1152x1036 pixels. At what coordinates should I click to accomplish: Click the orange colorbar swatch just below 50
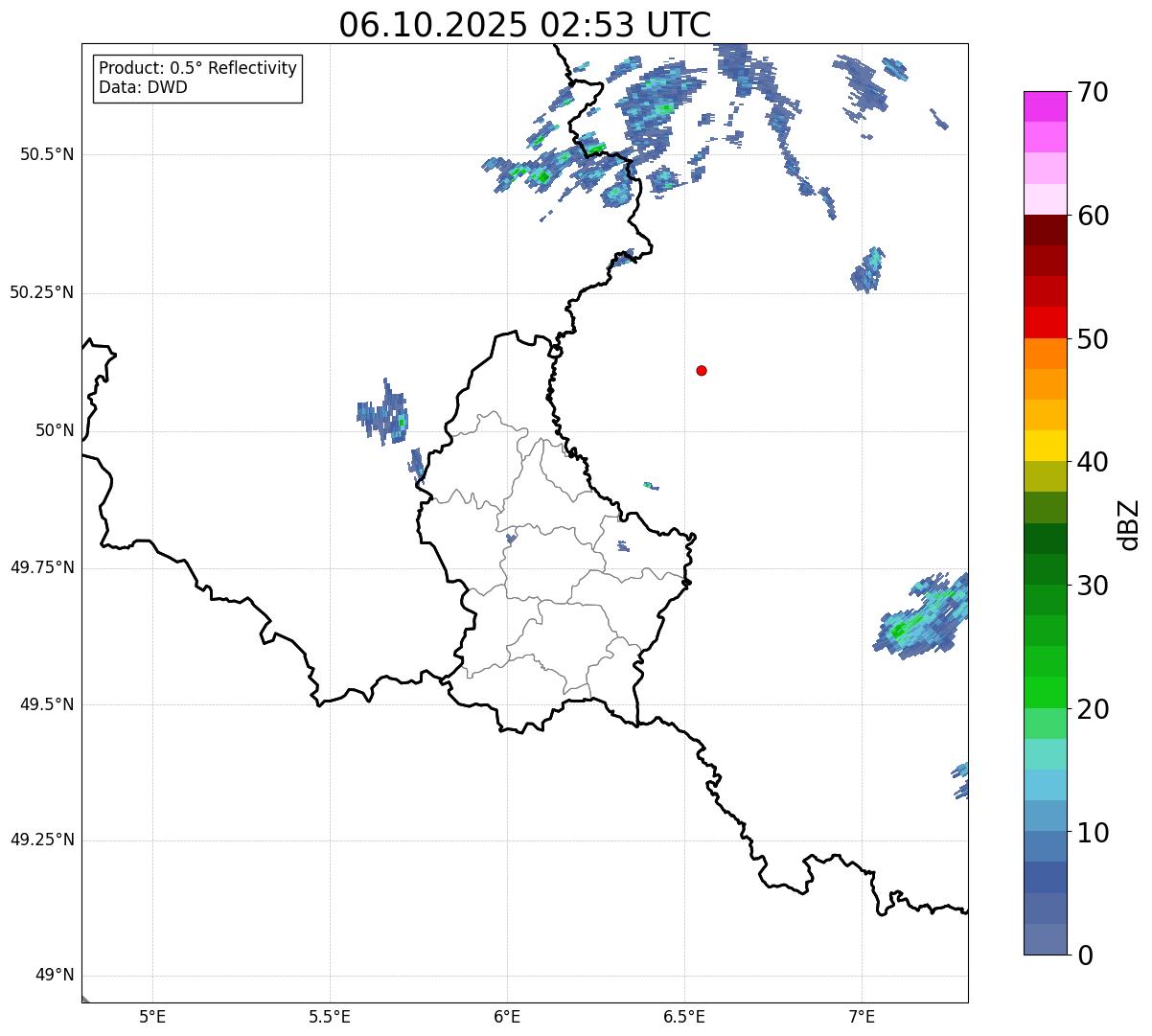pyautogui.click(x=1045, y=354)
